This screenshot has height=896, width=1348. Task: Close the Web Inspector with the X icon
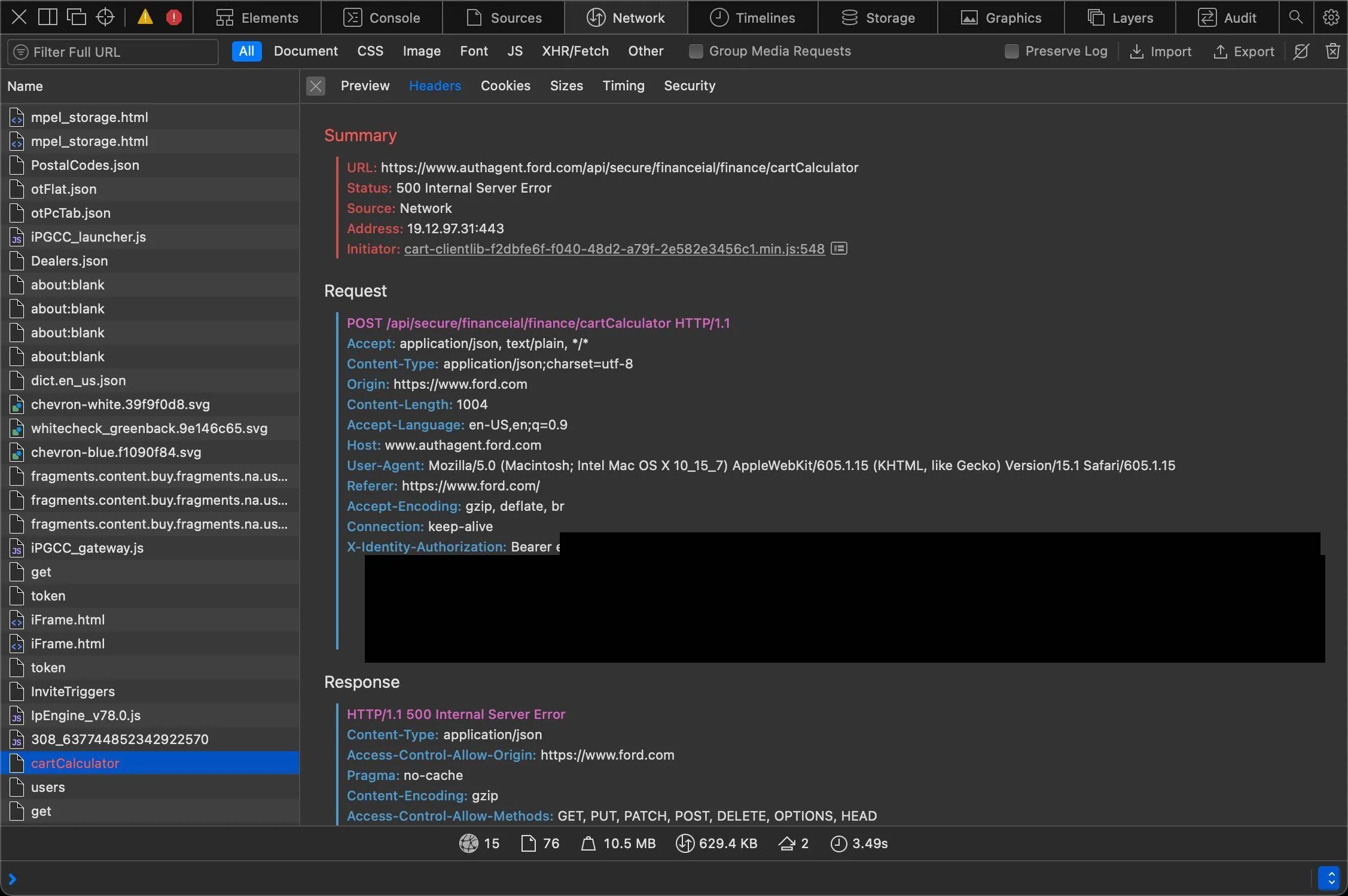tap(19, 17)
